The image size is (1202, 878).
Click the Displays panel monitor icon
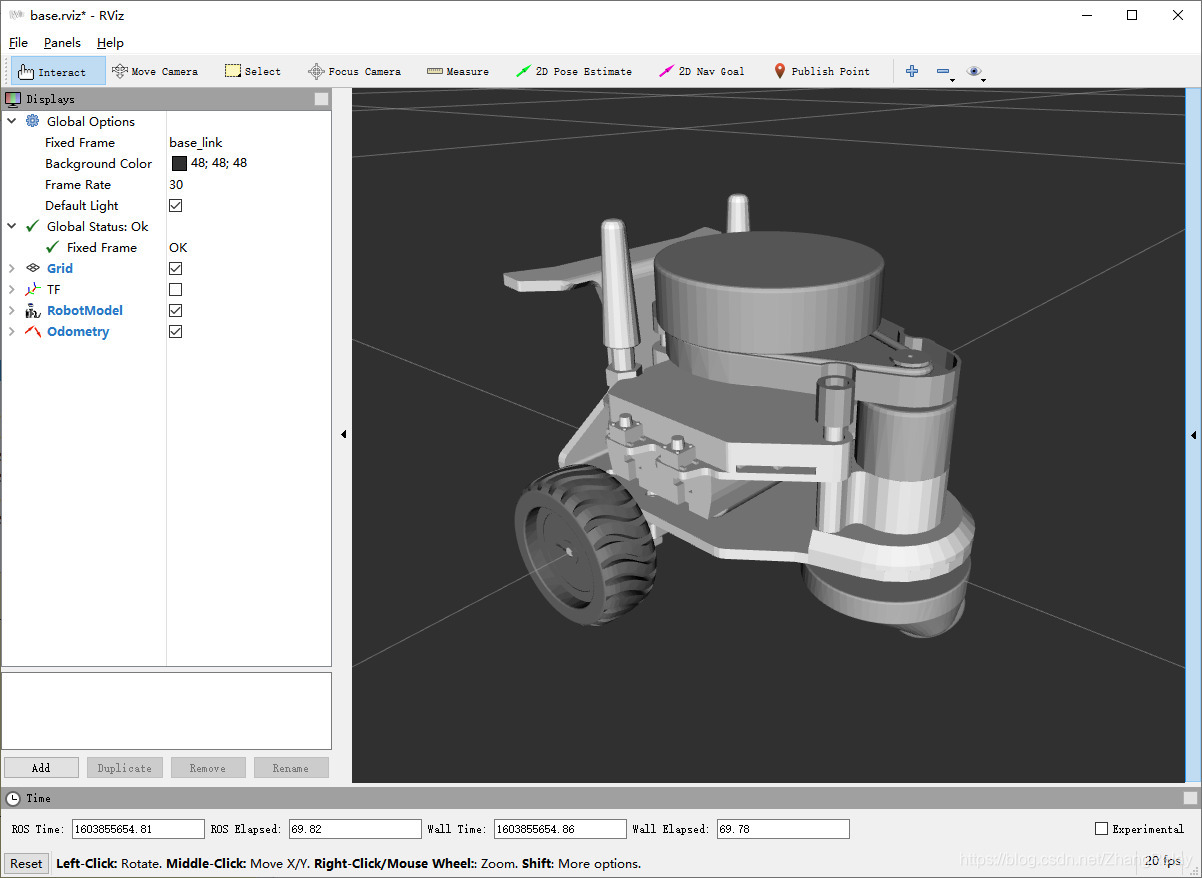(13, 99)
